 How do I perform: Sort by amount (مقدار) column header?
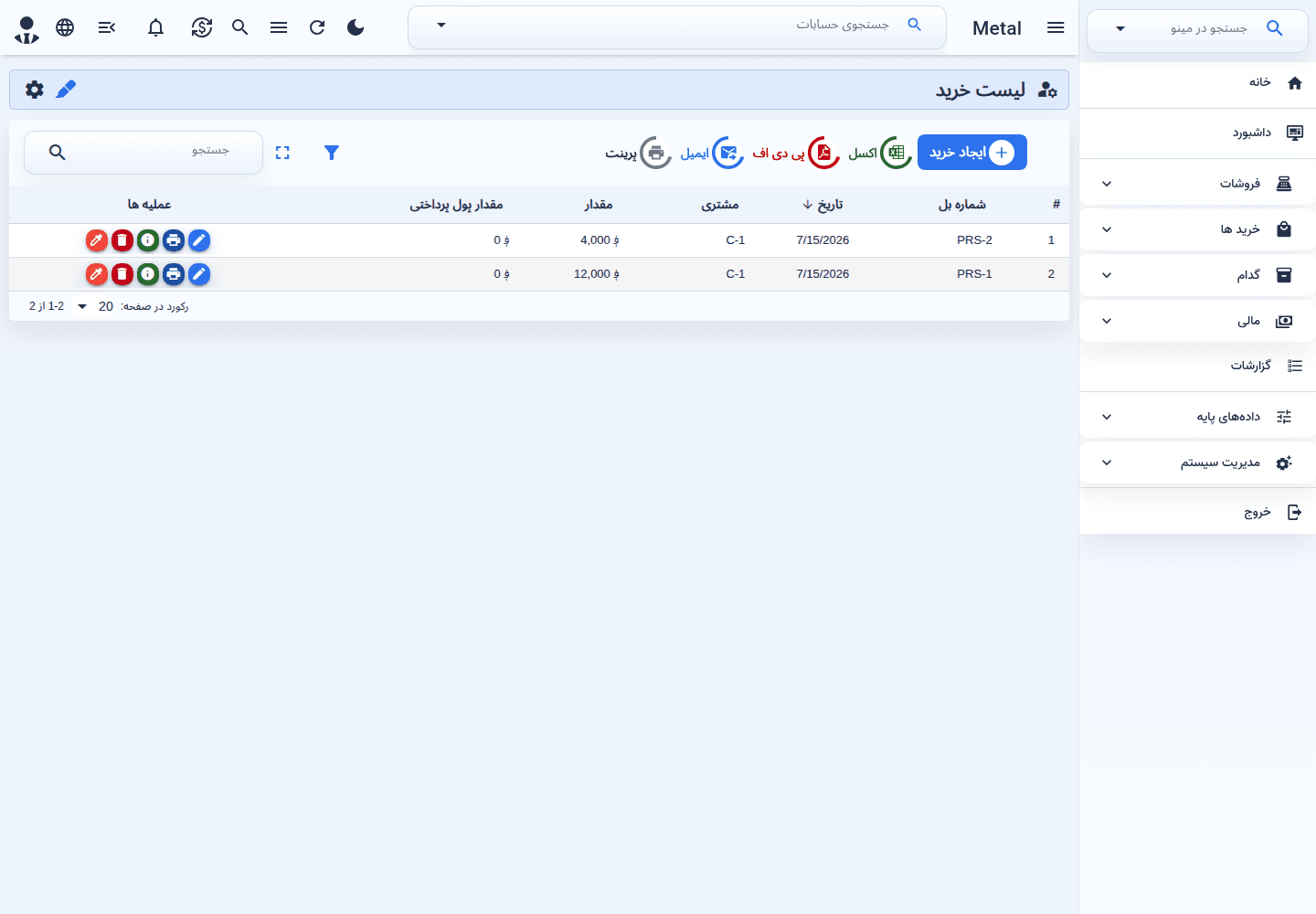tap(599, 205)
